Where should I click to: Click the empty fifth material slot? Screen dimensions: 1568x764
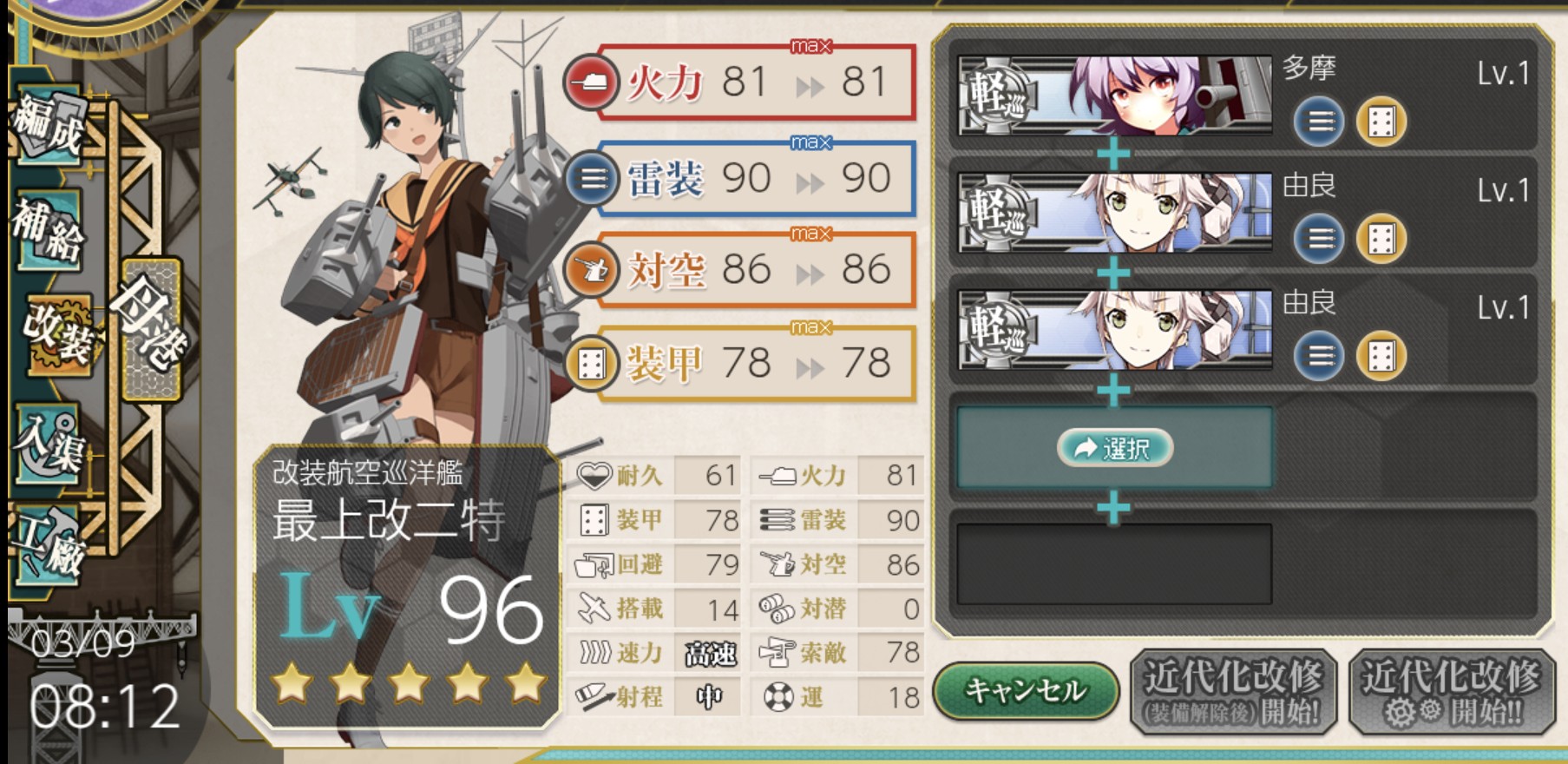(1115, 563)
